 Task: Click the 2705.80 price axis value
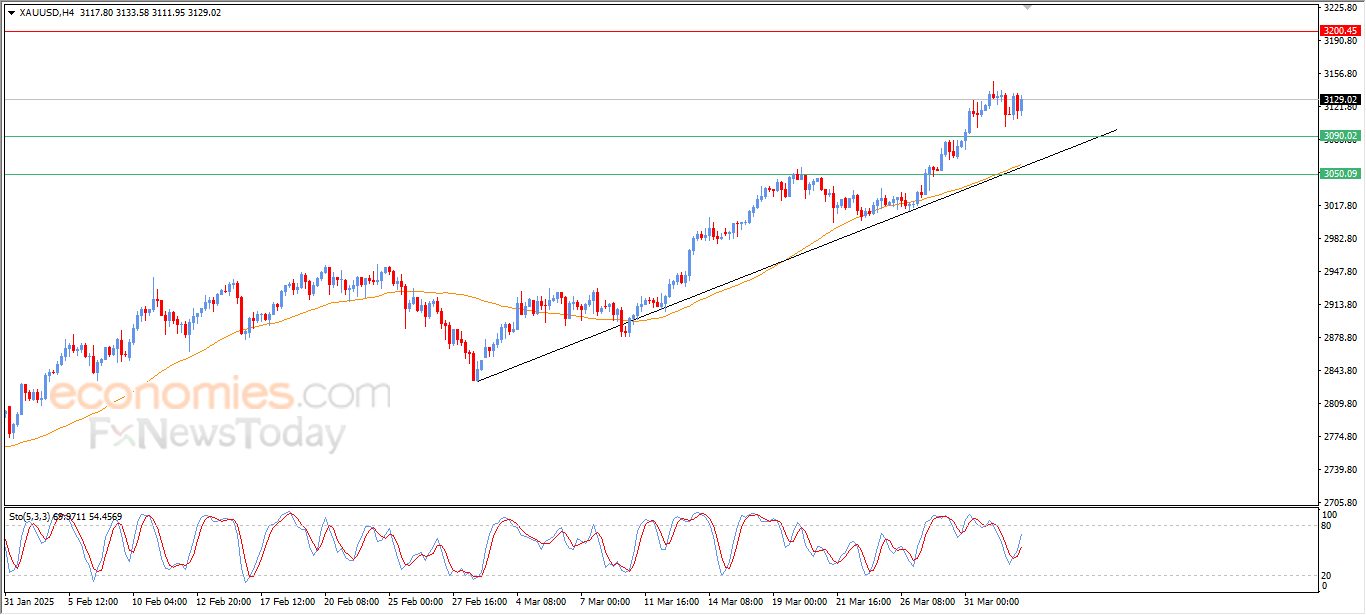1340,503
